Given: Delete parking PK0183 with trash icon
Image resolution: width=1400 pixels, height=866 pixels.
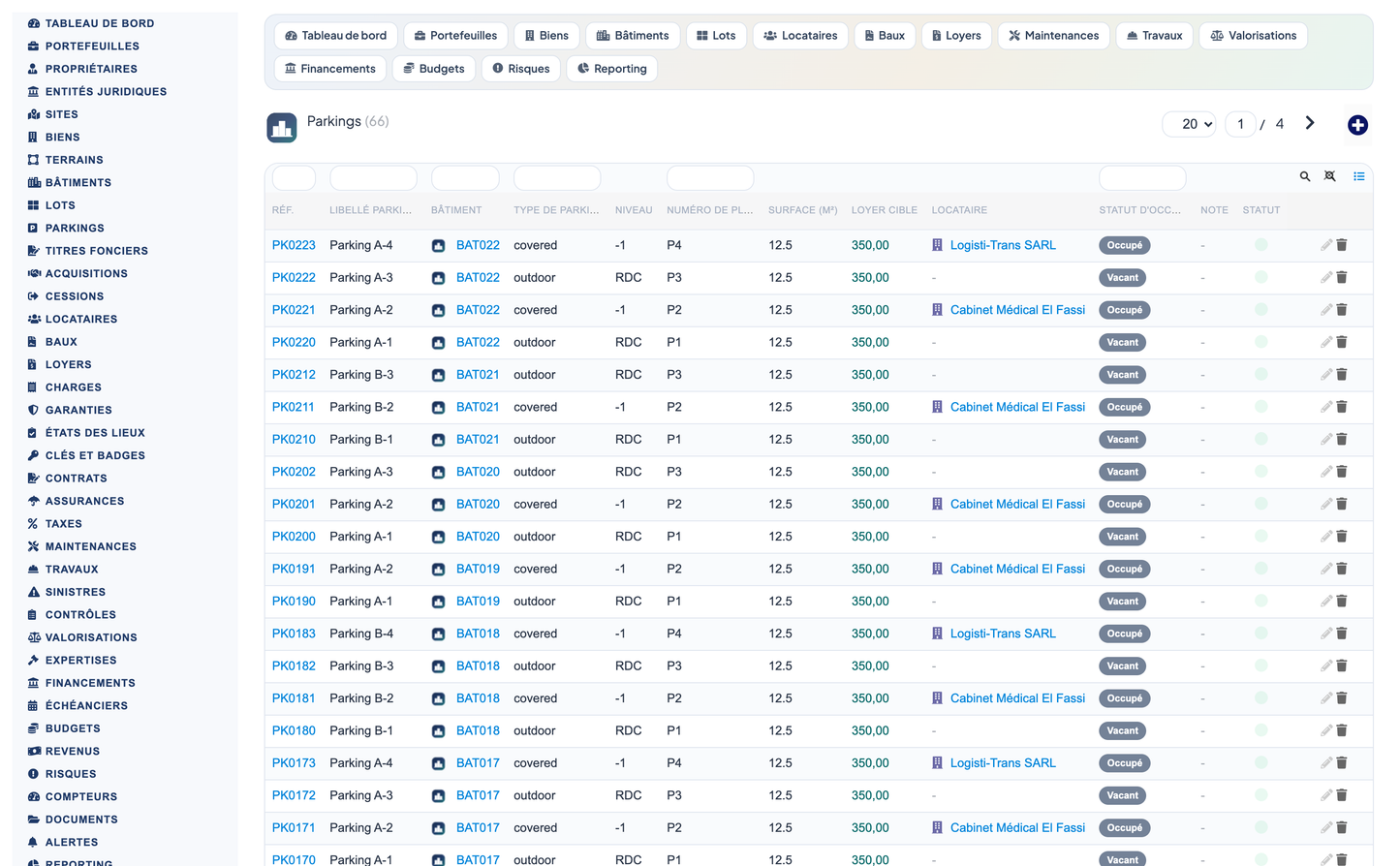Looking at the screenshot, I should click(1342, 634).
